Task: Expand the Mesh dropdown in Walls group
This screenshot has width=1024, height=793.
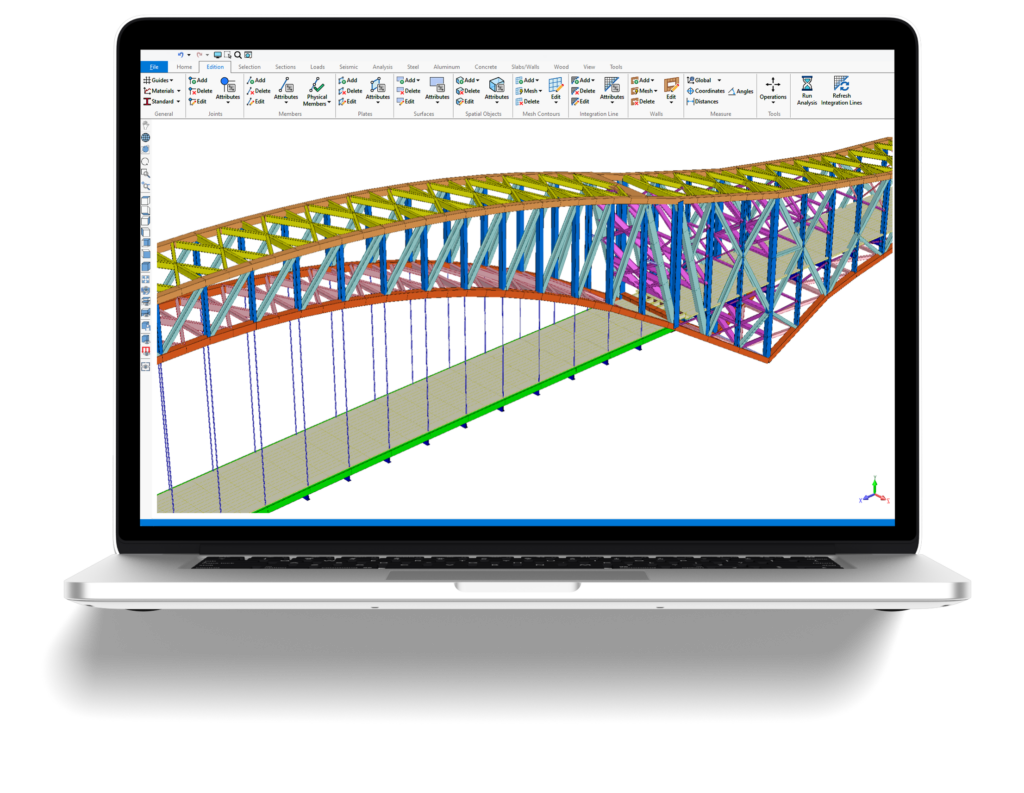Action: click(645, 91)
